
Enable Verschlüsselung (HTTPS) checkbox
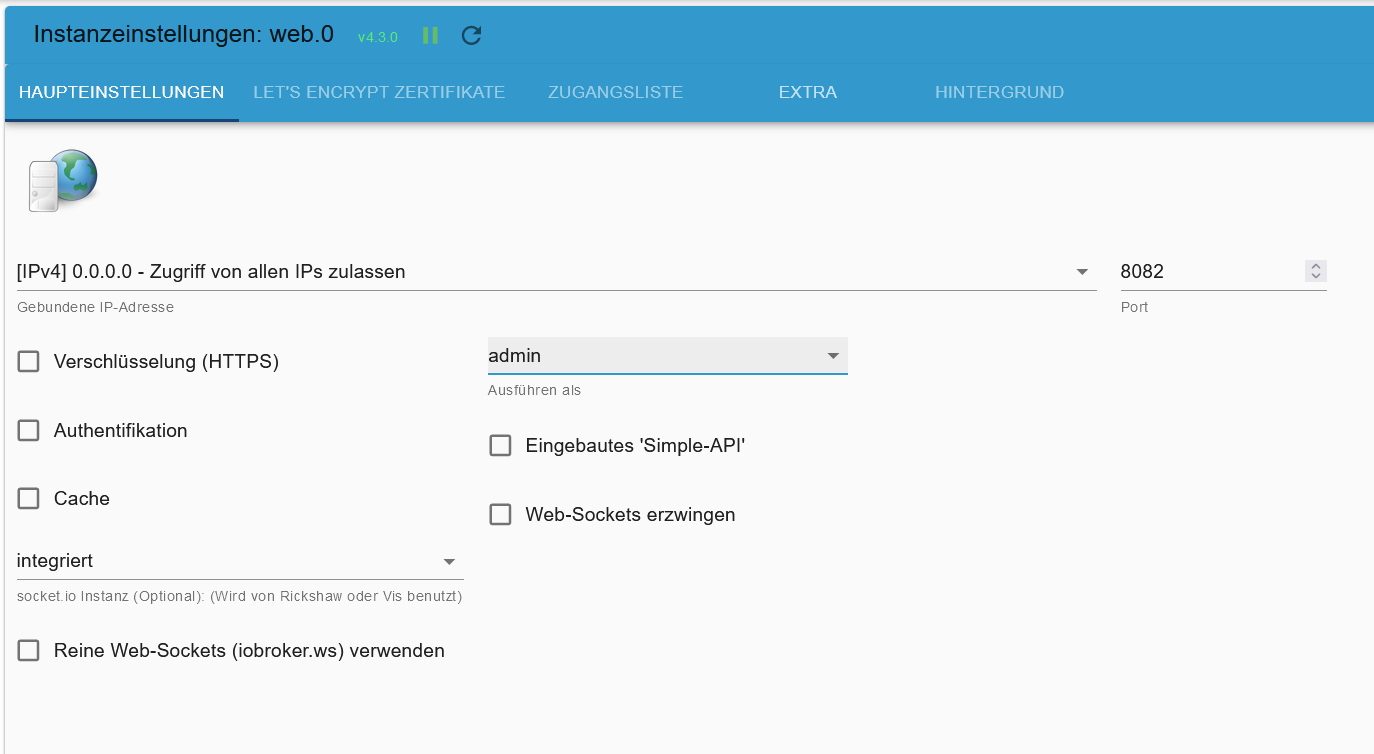point(28,362)
